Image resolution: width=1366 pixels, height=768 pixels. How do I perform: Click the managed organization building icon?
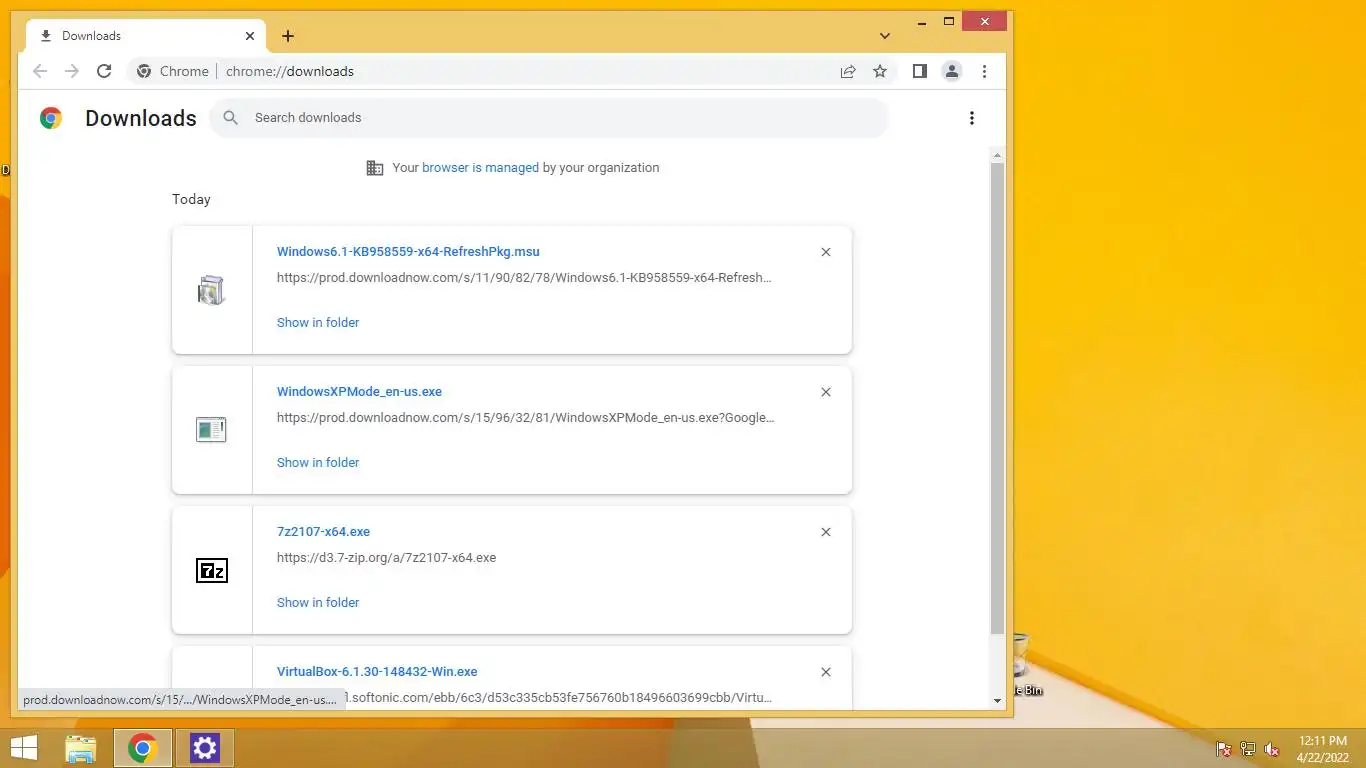[x=375, y=168]
